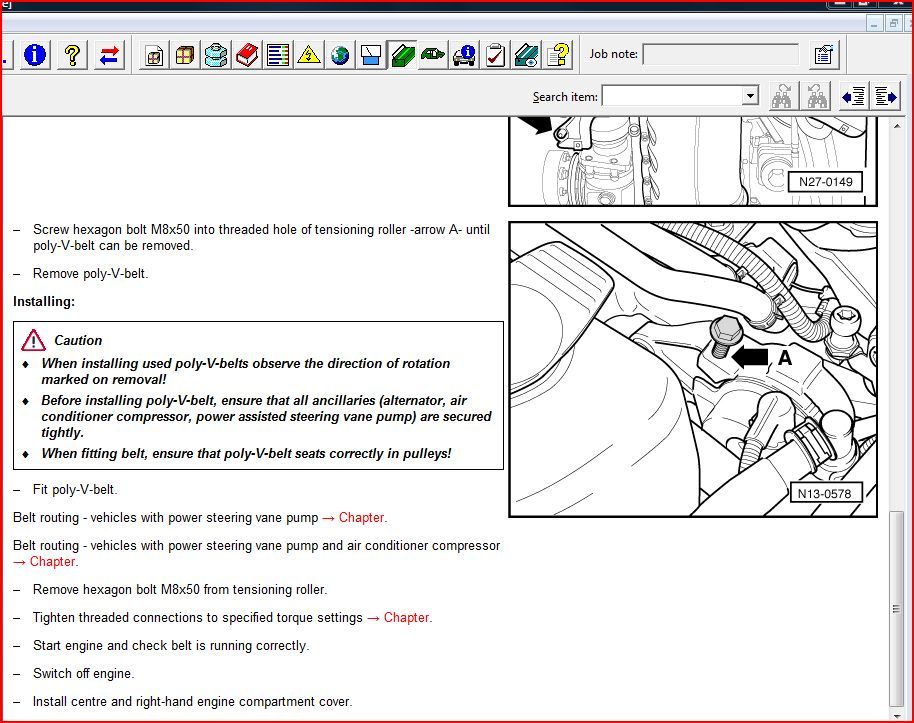The height and width of the screenshot is (723, 914).
Task: Click 'Start engine and check belt is running correctly.'
Action: pyautogui.click(x=171, y=646)
